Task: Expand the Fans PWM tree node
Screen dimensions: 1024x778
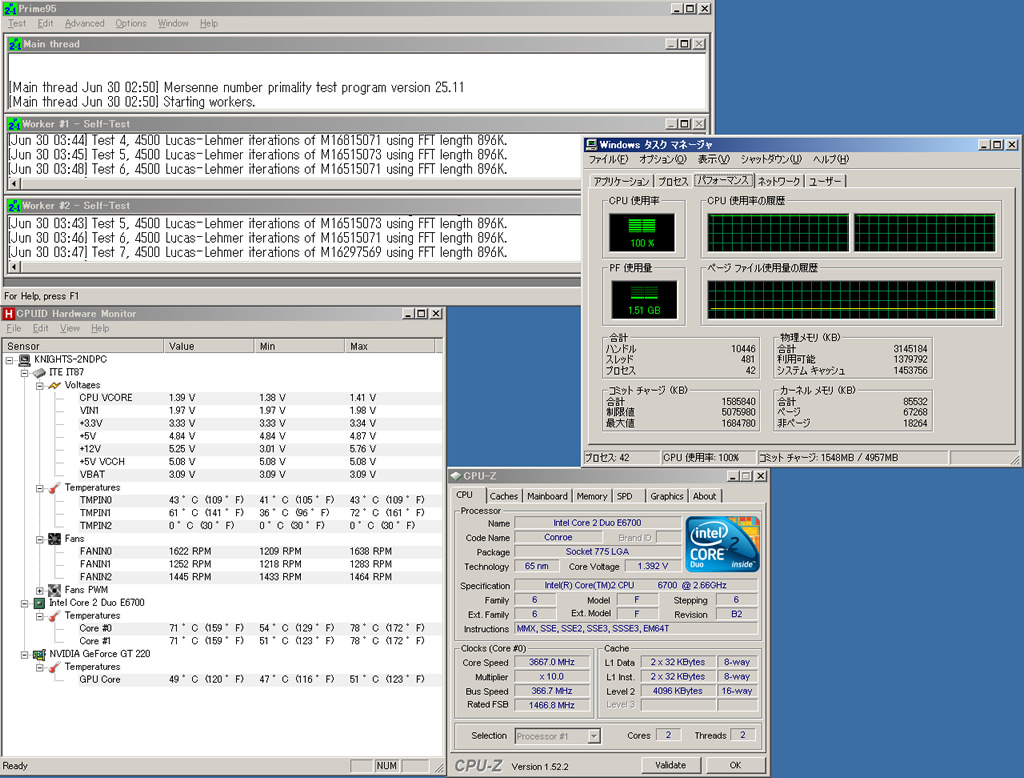Action: [40, 590]
